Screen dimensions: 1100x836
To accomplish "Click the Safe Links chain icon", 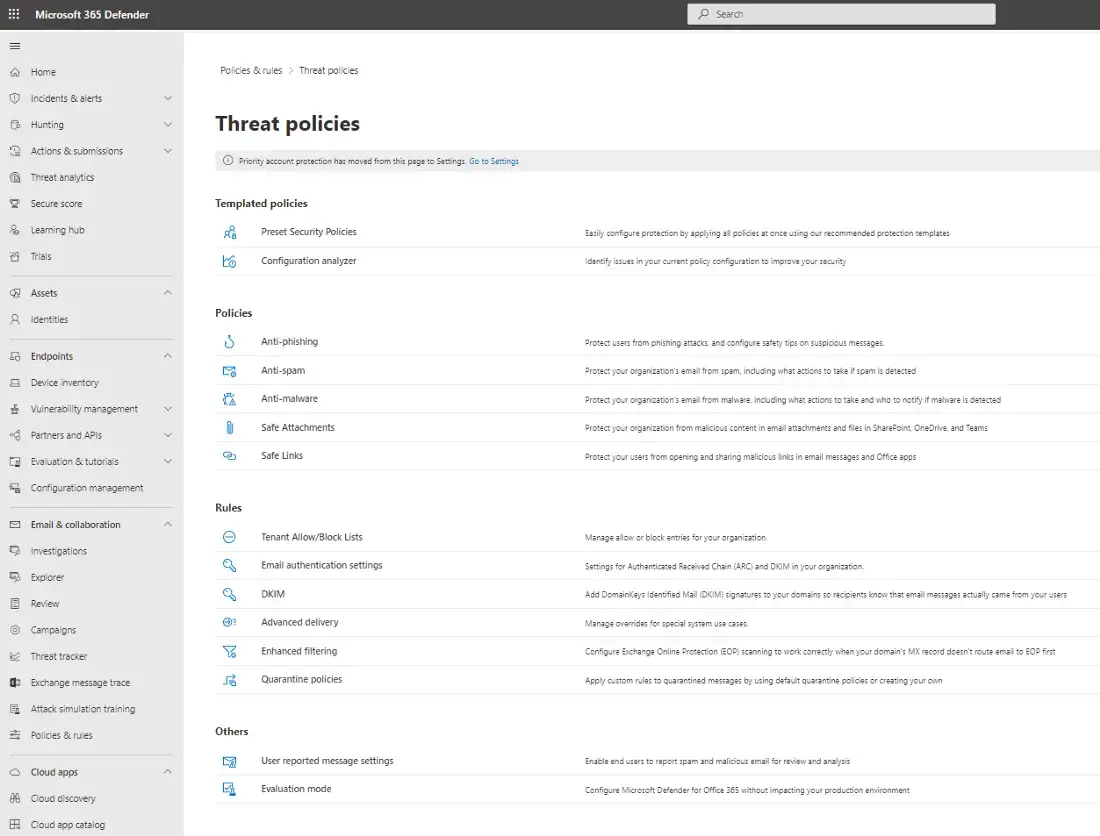I will pos(229,456).
